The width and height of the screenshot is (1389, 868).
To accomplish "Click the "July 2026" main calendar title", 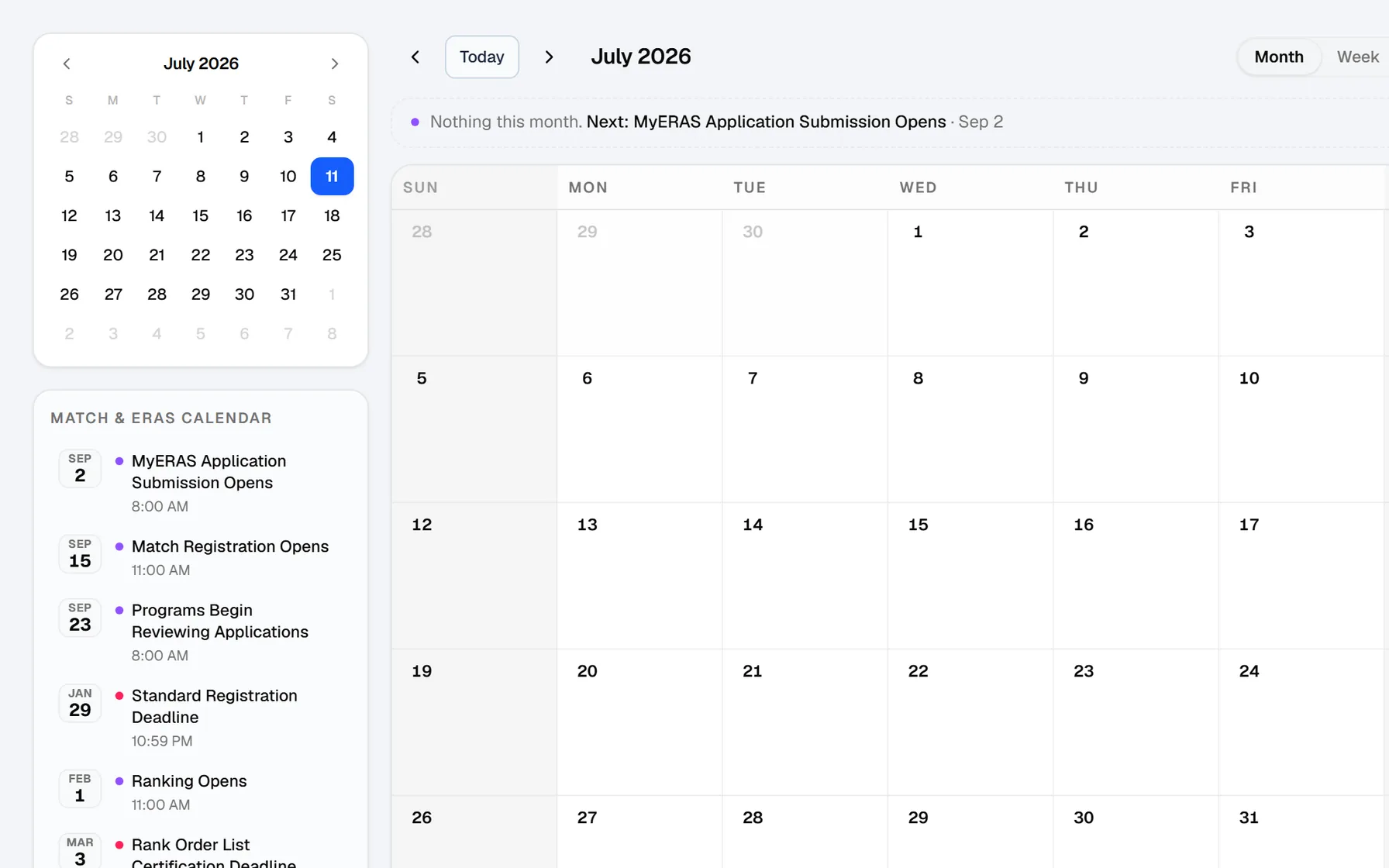I will [641, 57].
